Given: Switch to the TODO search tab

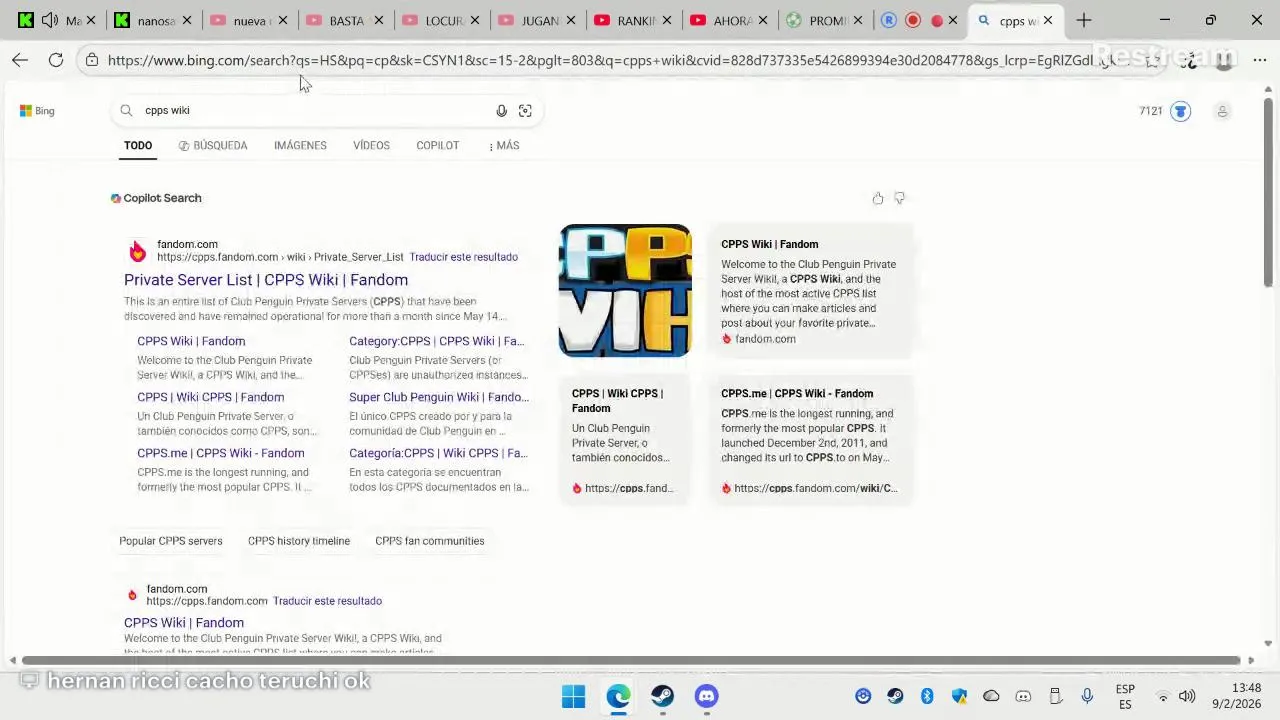Looking at the screenshot, I should pyautogui.click(x=138, y=146).
